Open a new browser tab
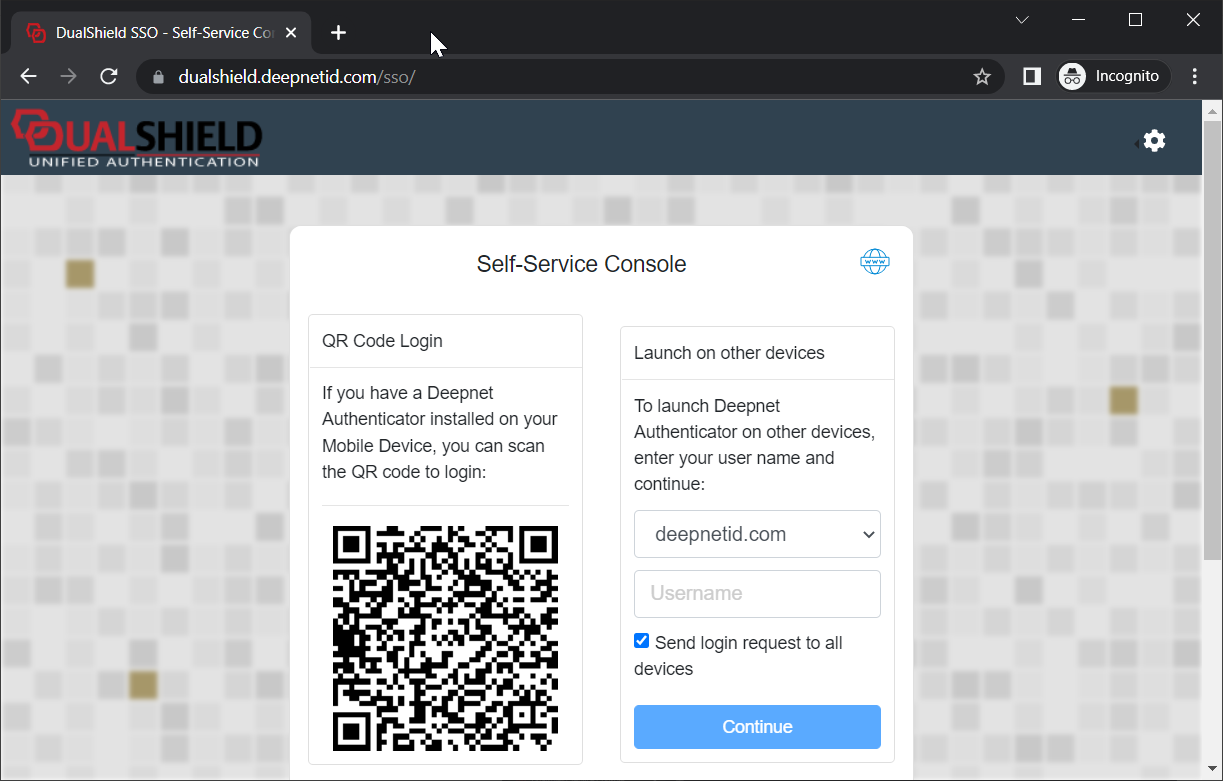 (x=338, y=33)
